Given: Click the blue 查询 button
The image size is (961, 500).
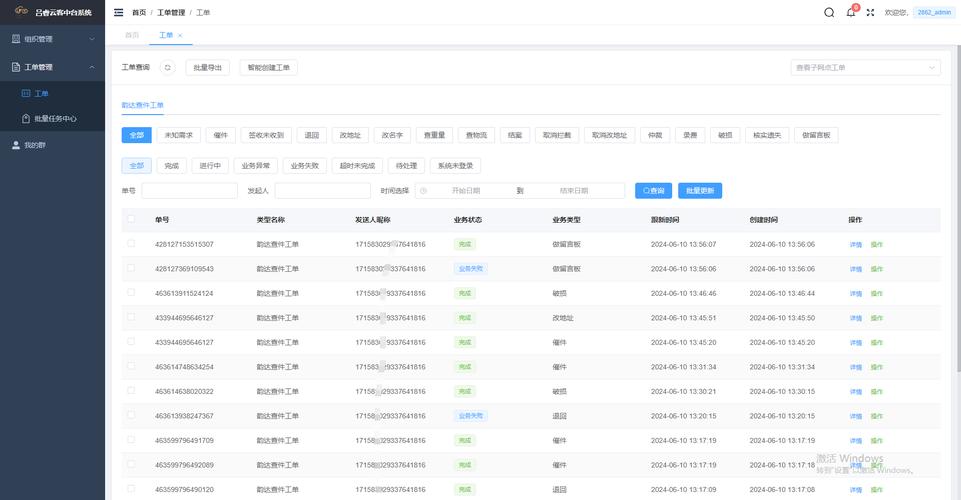Looking at the screenshot, I should [653, 191].
